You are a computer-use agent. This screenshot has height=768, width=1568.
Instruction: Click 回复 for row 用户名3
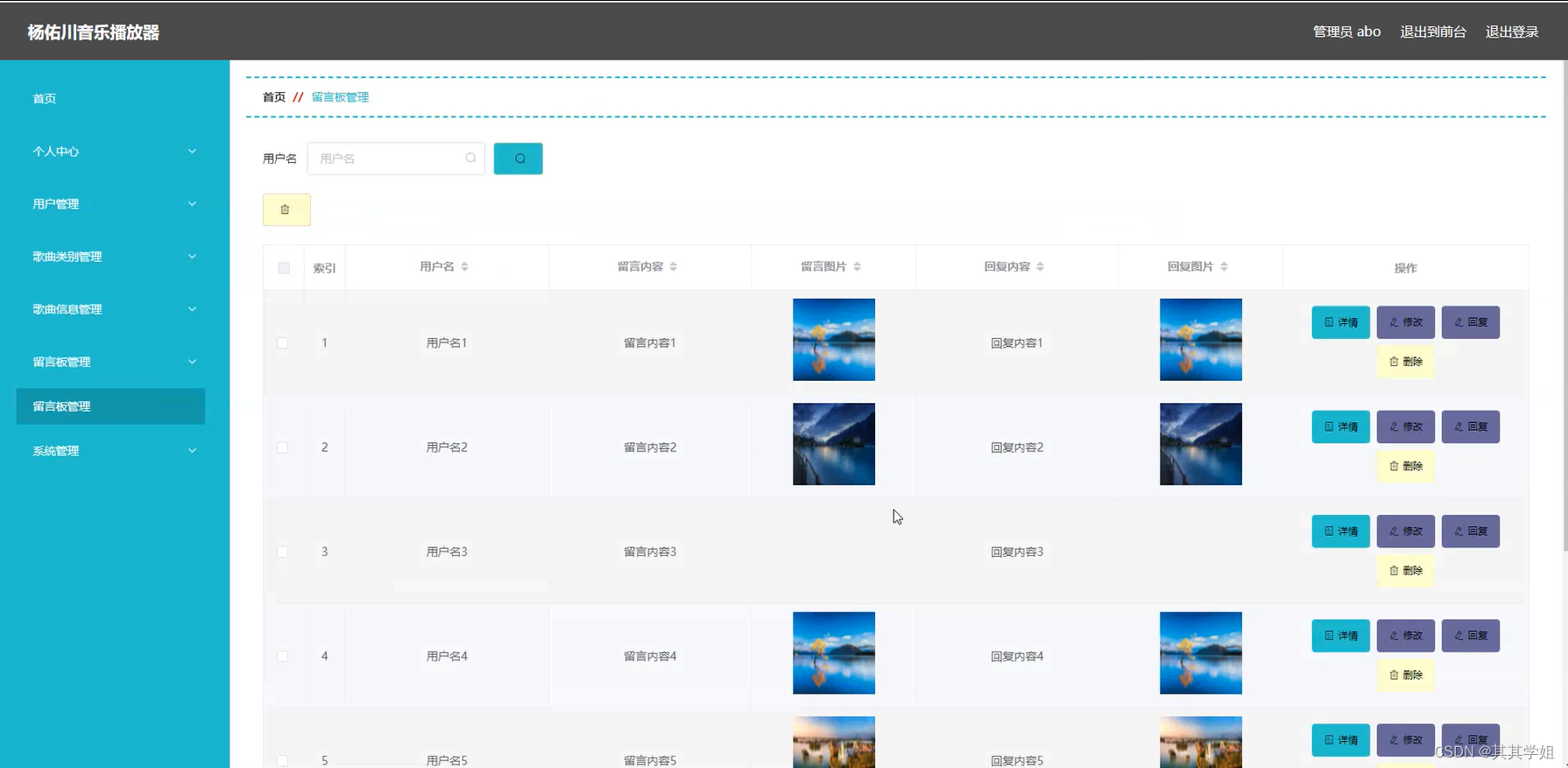(1471, 531)
